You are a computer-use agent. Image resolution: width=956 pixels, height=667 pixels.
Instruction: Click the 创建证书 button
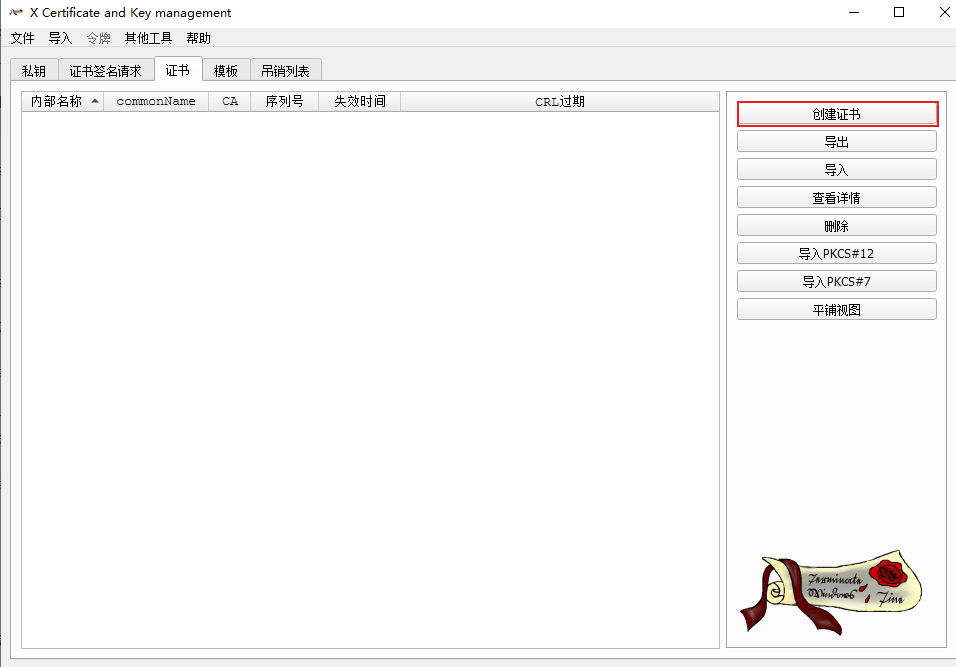(x=836, y=113)
